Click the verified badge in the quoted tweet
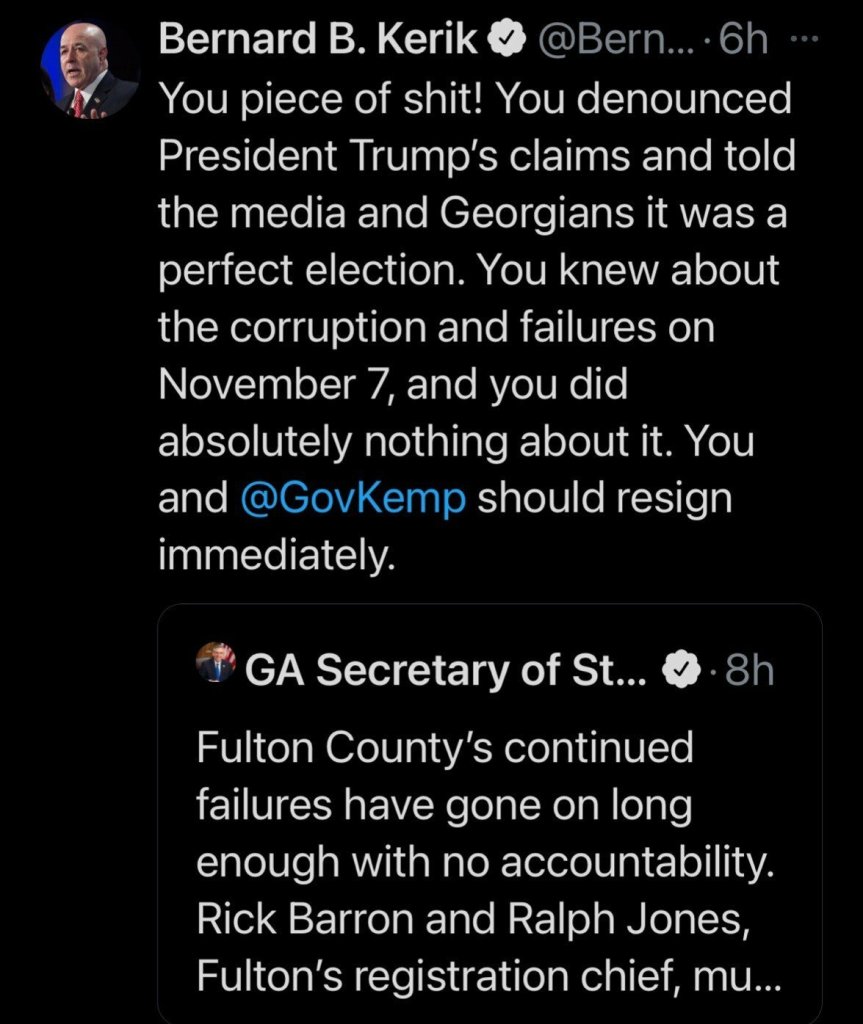Viewport: 863px width, 1024px height. (x=682, y=672)
